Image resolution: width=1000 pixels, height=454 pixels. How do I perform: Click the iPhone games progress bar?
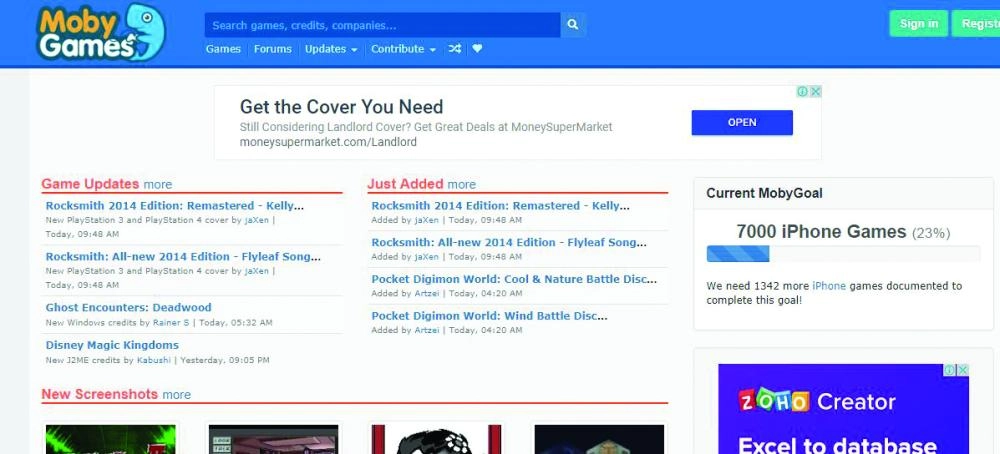[843, 254]
